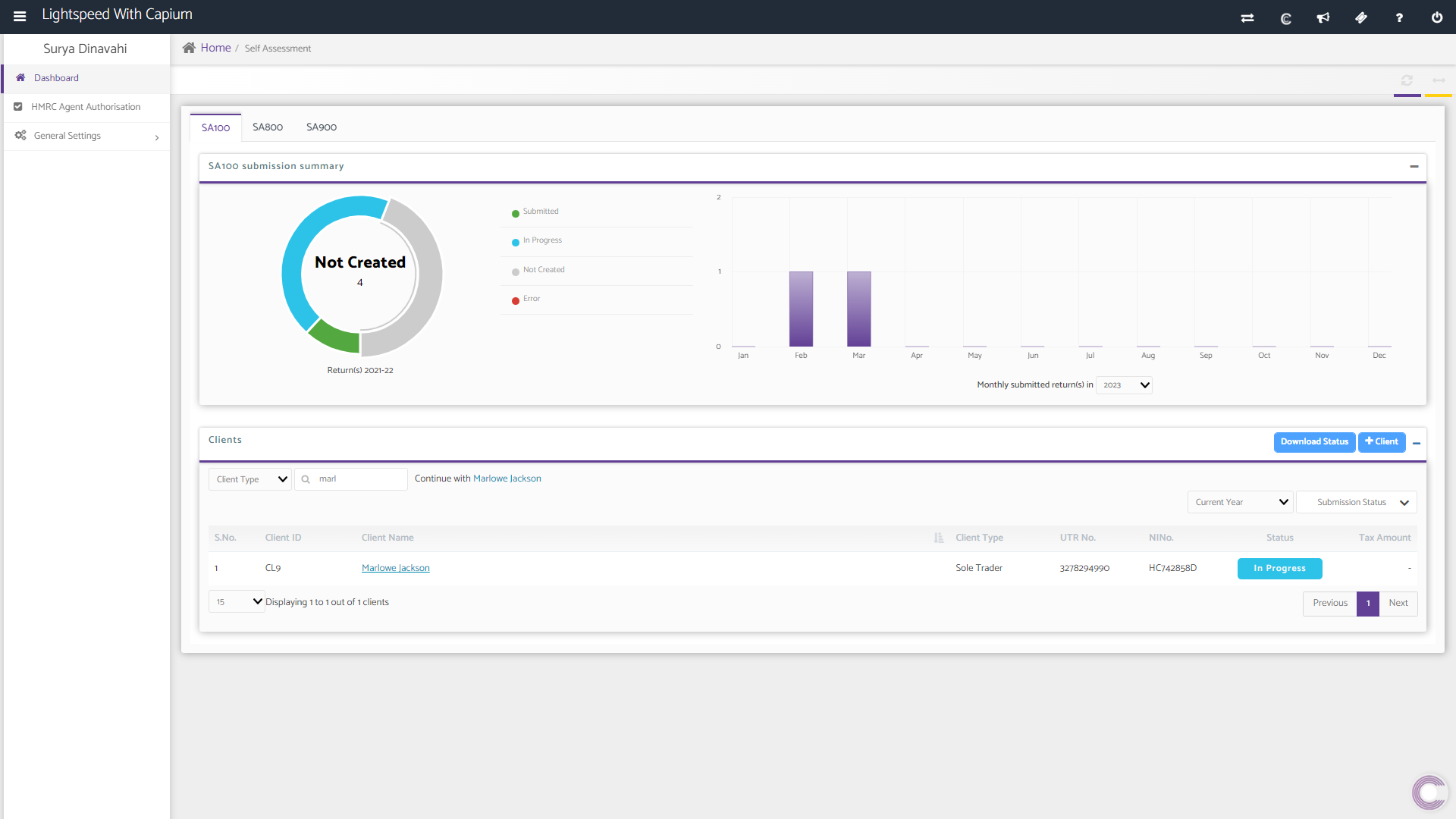This screenshot has width=1456, height=819.
Task: Open the Client Type dropdown
Action: [x=250, y=479]
